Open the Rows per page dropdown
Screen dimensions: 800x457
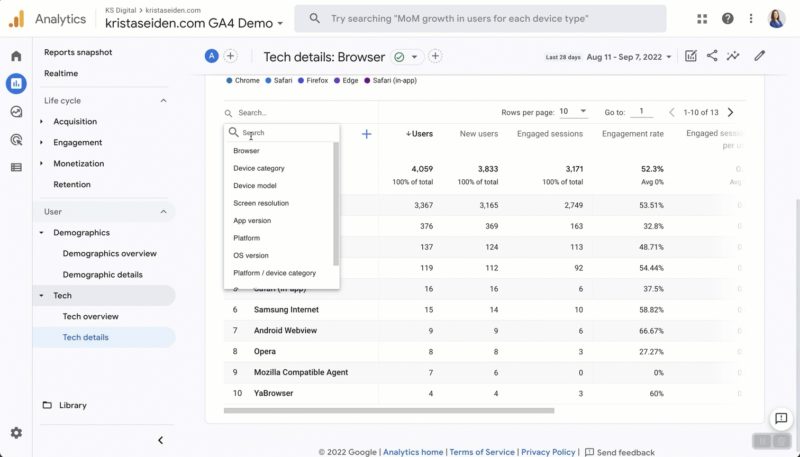pyautogui.click(x=572, y=112)
